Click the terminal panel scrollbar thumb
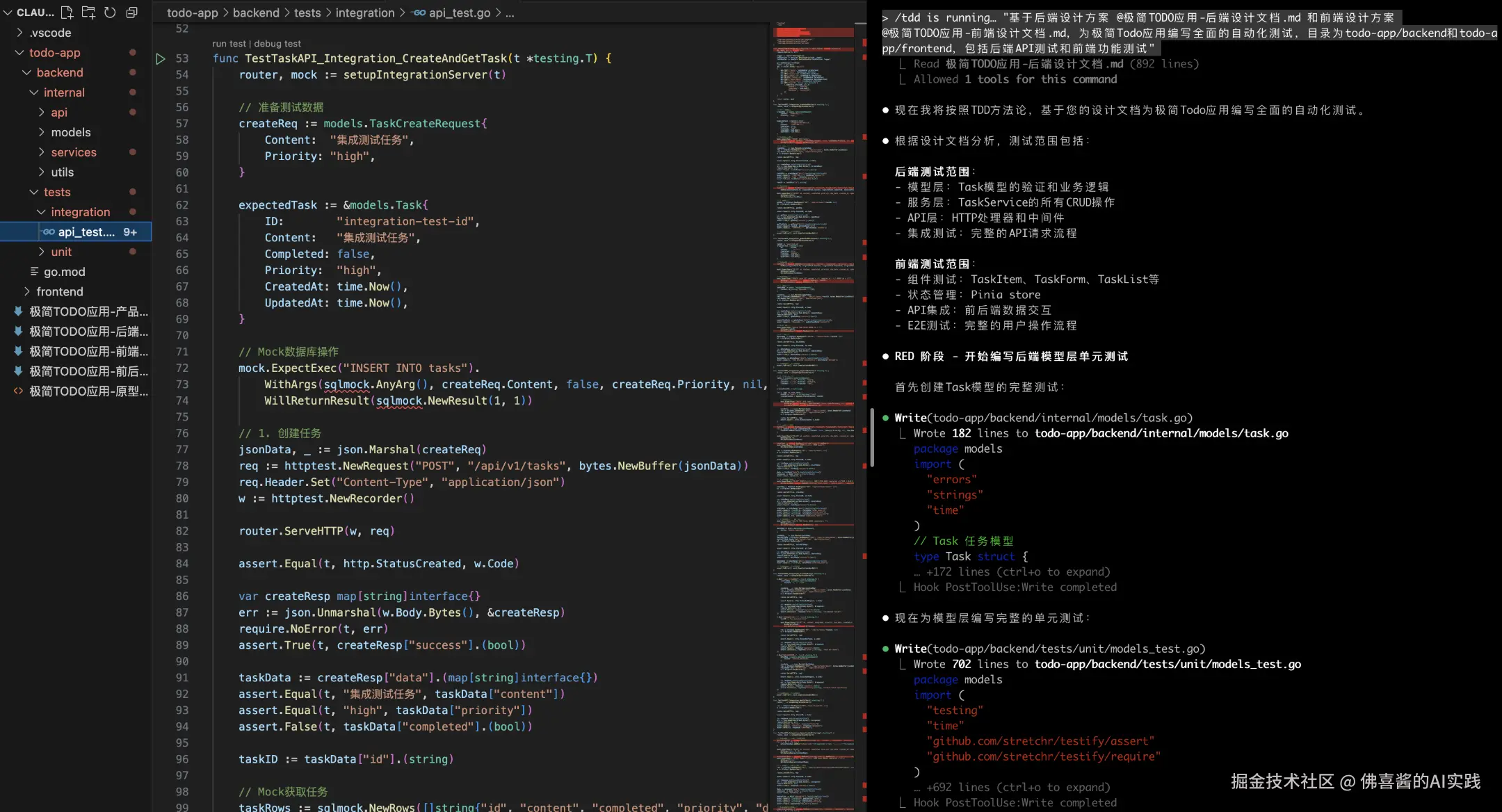Screen dimensions: 1502x812 pos(872,437)
